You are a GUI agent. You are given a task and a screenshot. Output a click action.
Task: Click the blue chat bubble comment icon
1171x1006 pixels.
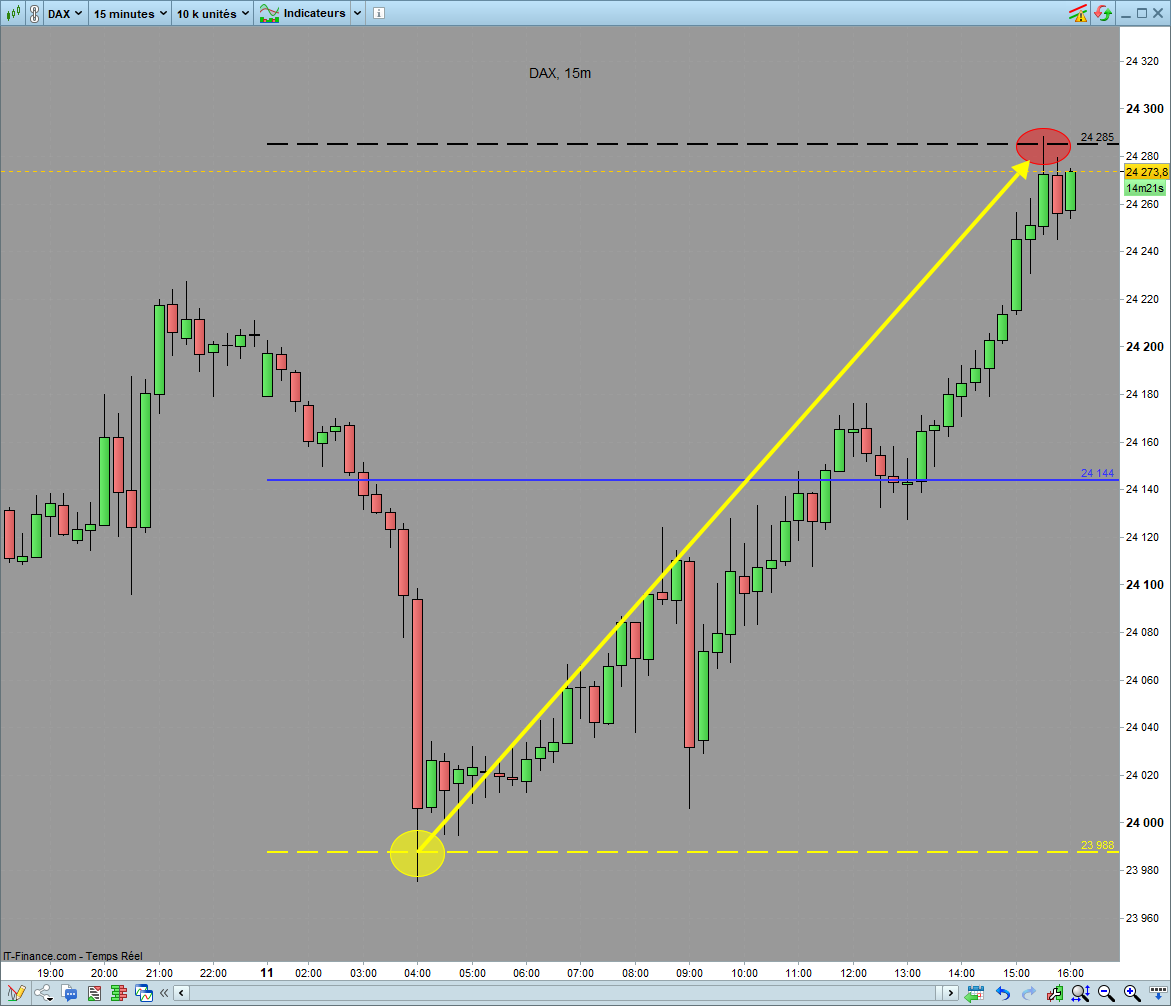(69, 993)
